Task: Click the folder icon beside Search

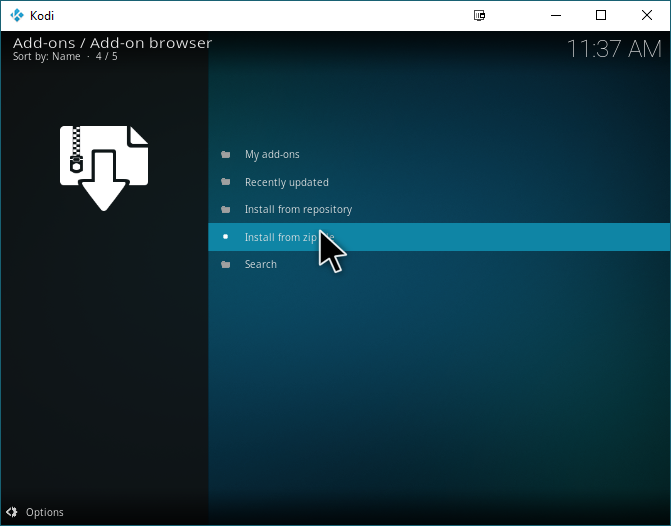Action: pyautogui.click(x=226, y=264)
